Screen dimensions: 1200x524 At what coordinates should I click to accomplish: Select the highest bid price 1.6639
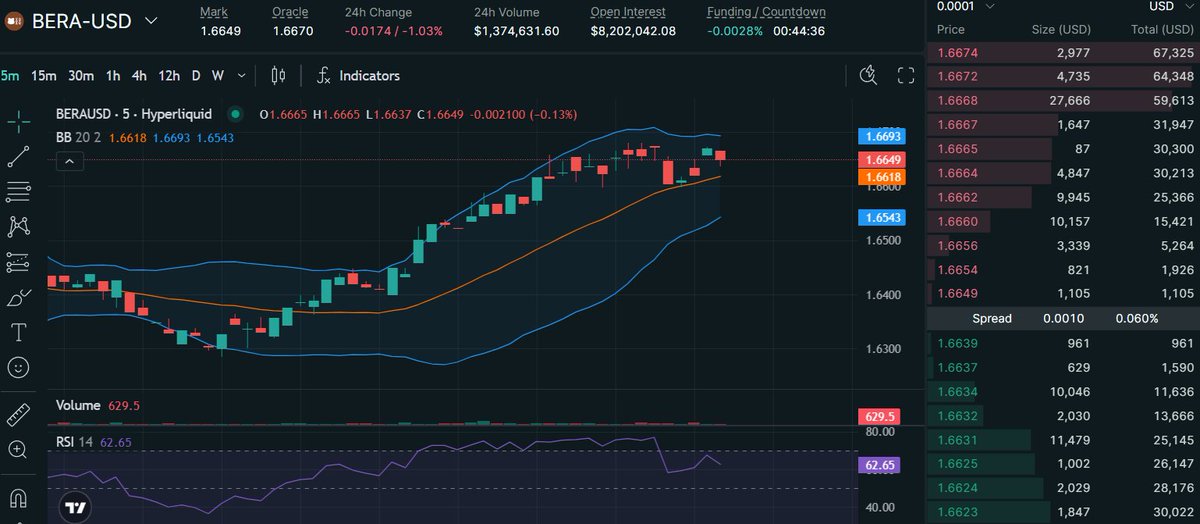click(x=957, y=344)
